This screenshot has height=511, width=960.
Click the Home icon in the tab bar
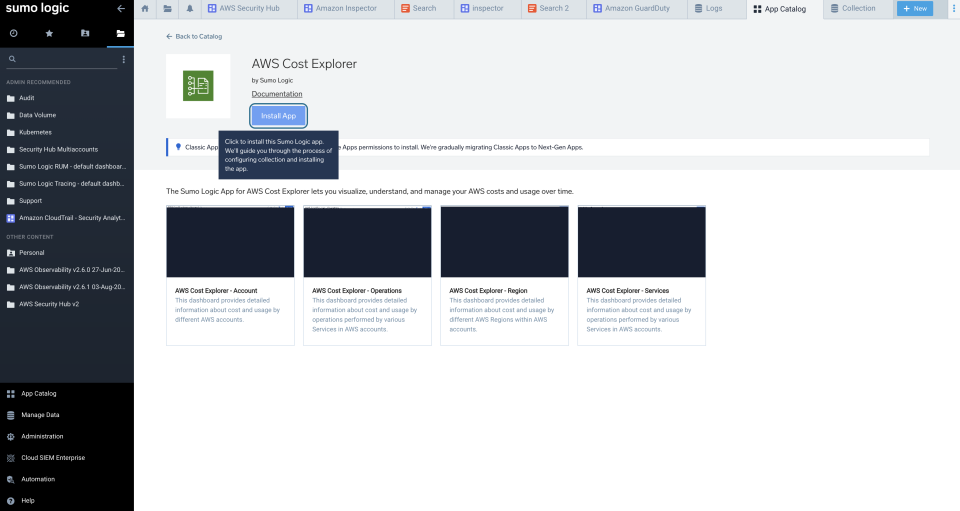pyautogui.click(x=145, y=9)
